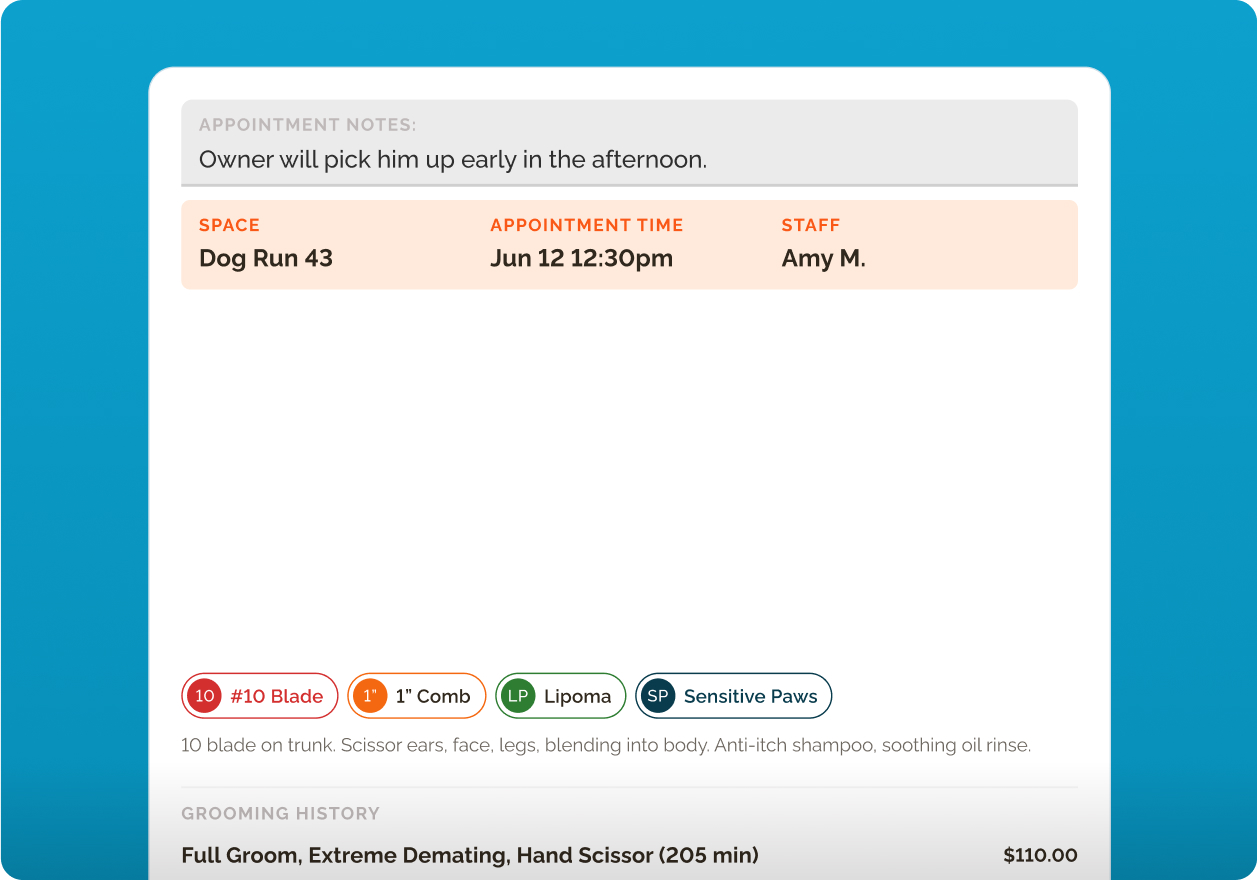Click the $110.00 price
The image size is (1257, 880).
1040,855
